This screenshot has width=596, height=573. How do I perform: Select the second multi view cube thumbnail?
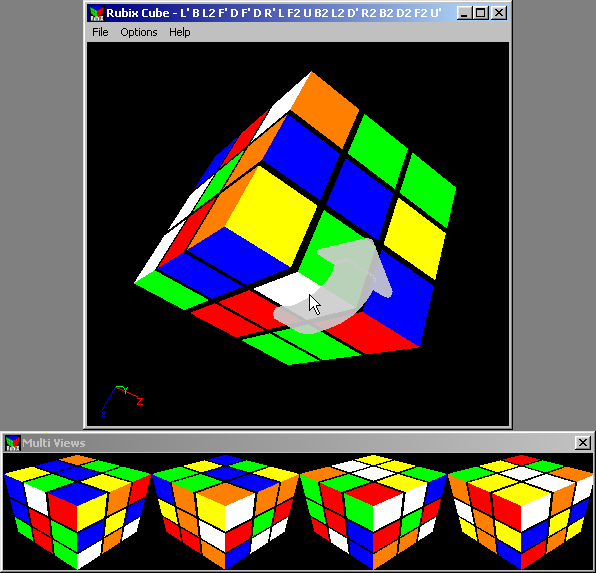225,511
